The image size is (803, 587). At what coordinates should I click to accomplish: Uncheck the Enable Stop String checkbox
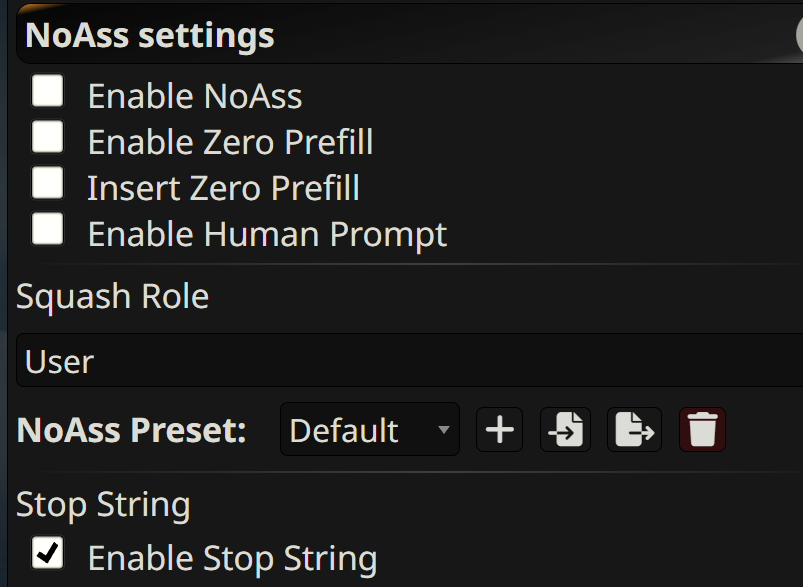[x=47, y=553]
